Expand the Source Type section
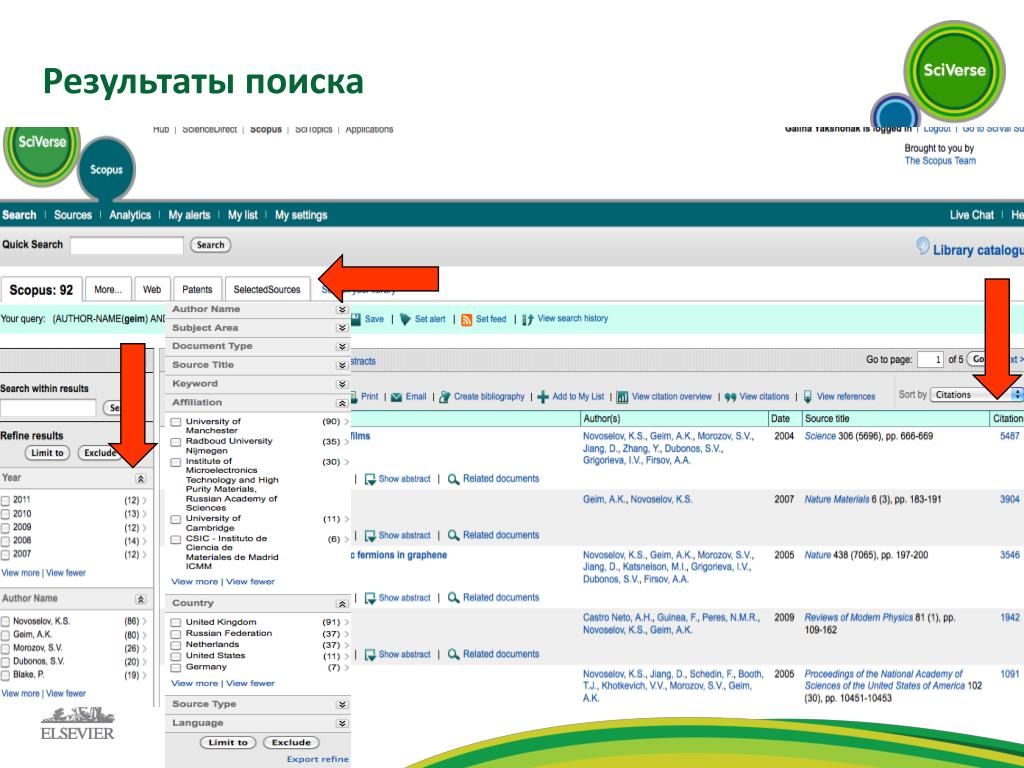The height and width of the screenshot is (768, 1024). 342,705
